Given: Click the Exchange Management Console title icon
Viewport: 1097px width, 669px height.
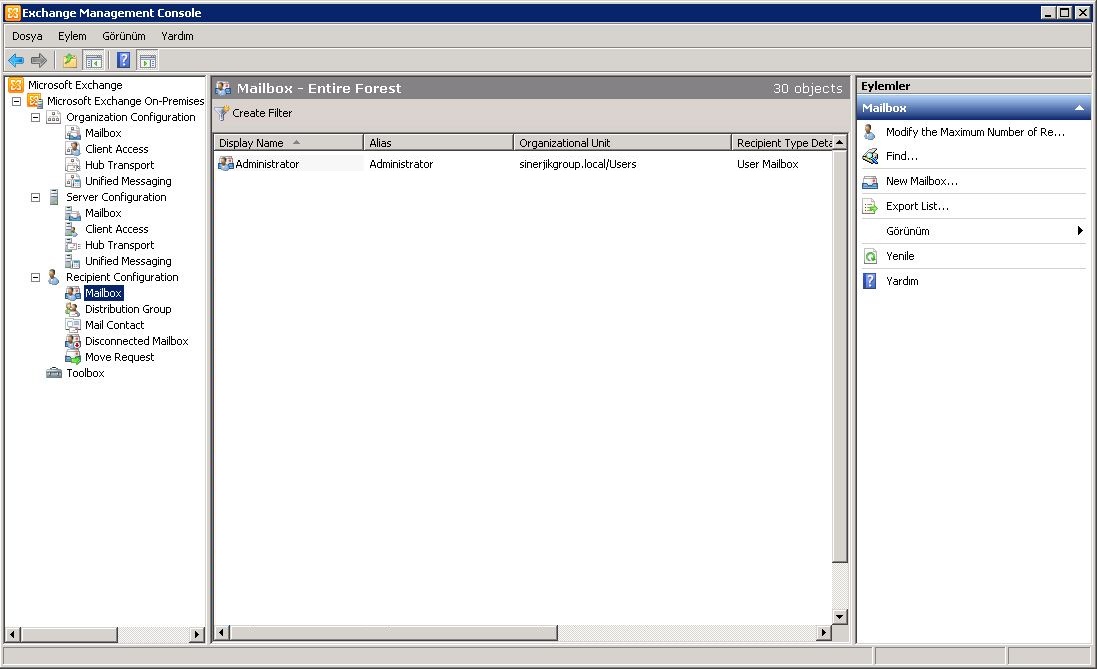Looking at the screenshot, I should pyautogui.click(x=13, y=13).
